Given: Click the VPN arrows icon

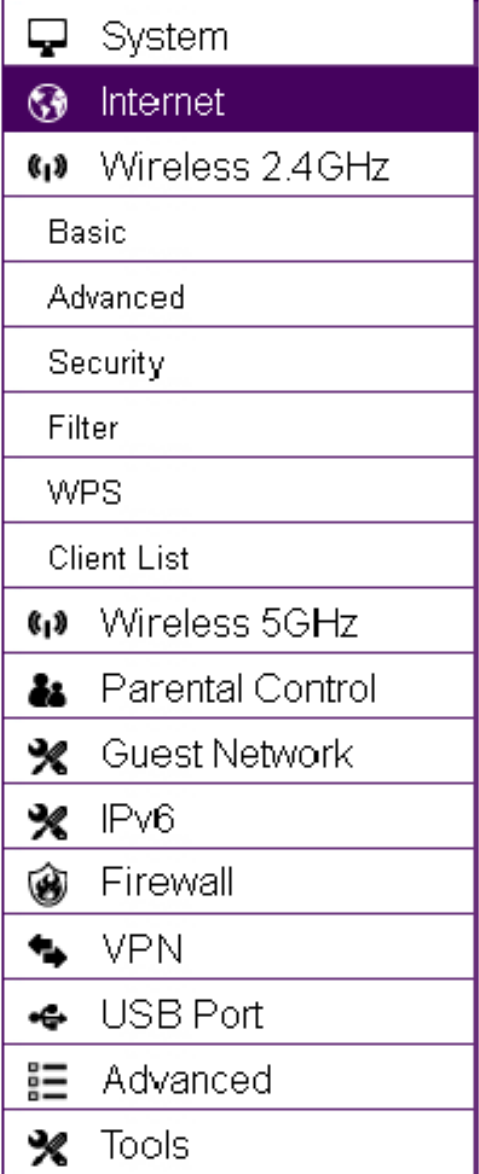Looking at the screenshot, I should (x=47, y=951).
